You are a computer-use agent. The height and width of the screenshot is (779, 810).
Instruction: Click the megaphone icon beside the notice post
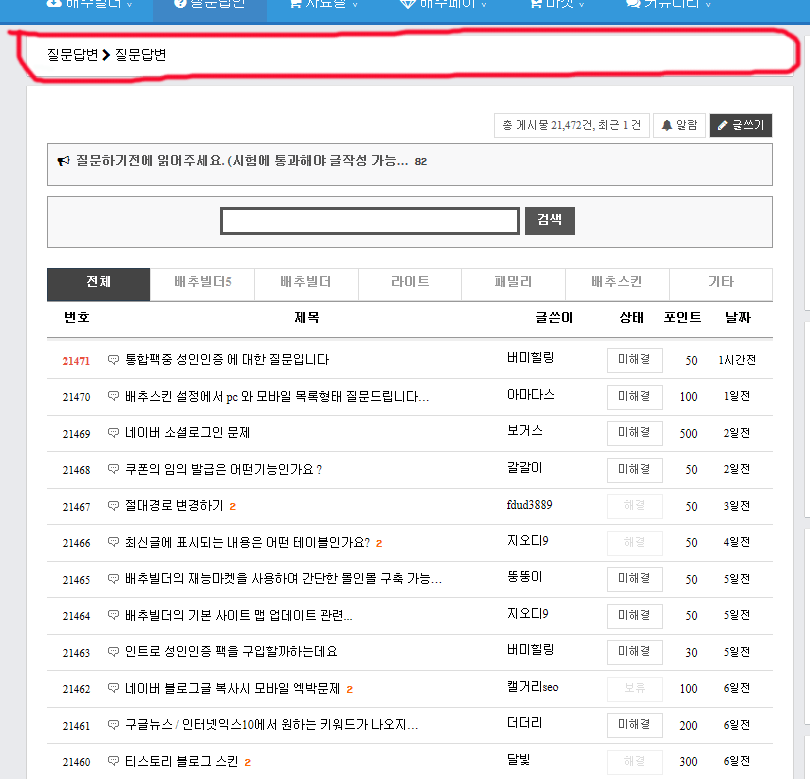point(63,161)
